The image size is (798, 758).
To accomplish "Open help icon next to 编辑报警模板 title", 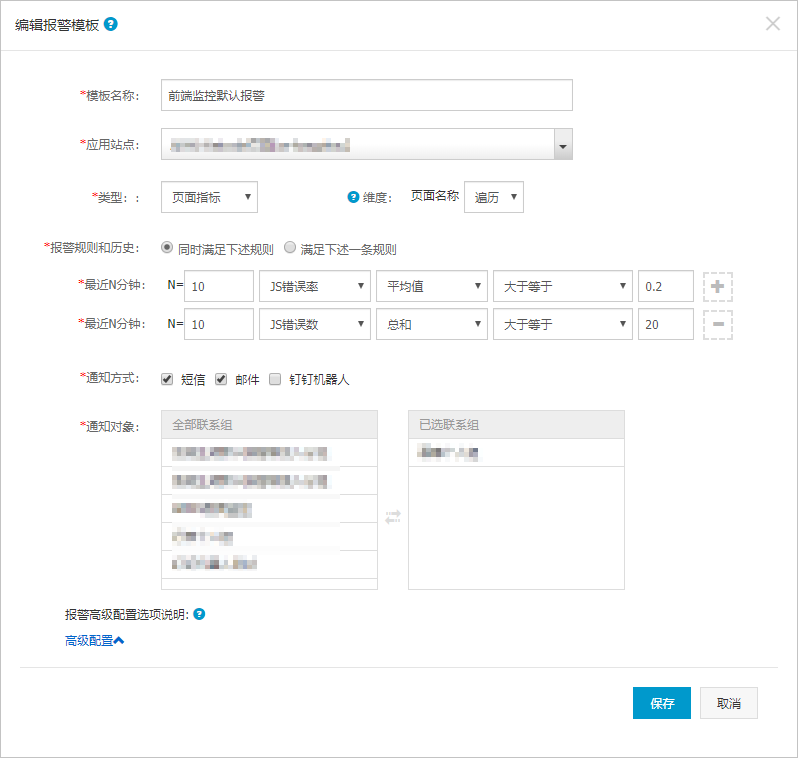I will pos(110,24).
